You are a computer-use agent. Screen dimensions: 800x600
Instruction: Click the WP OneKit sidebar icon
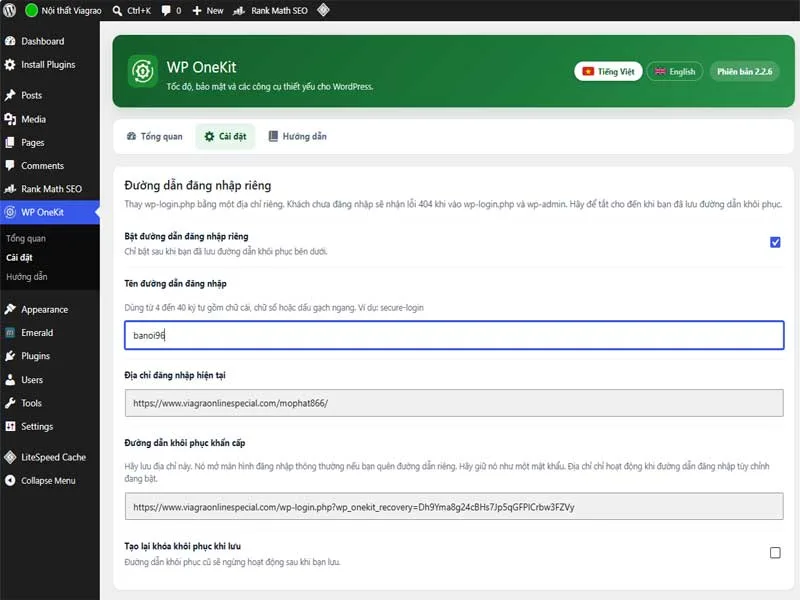10,212
